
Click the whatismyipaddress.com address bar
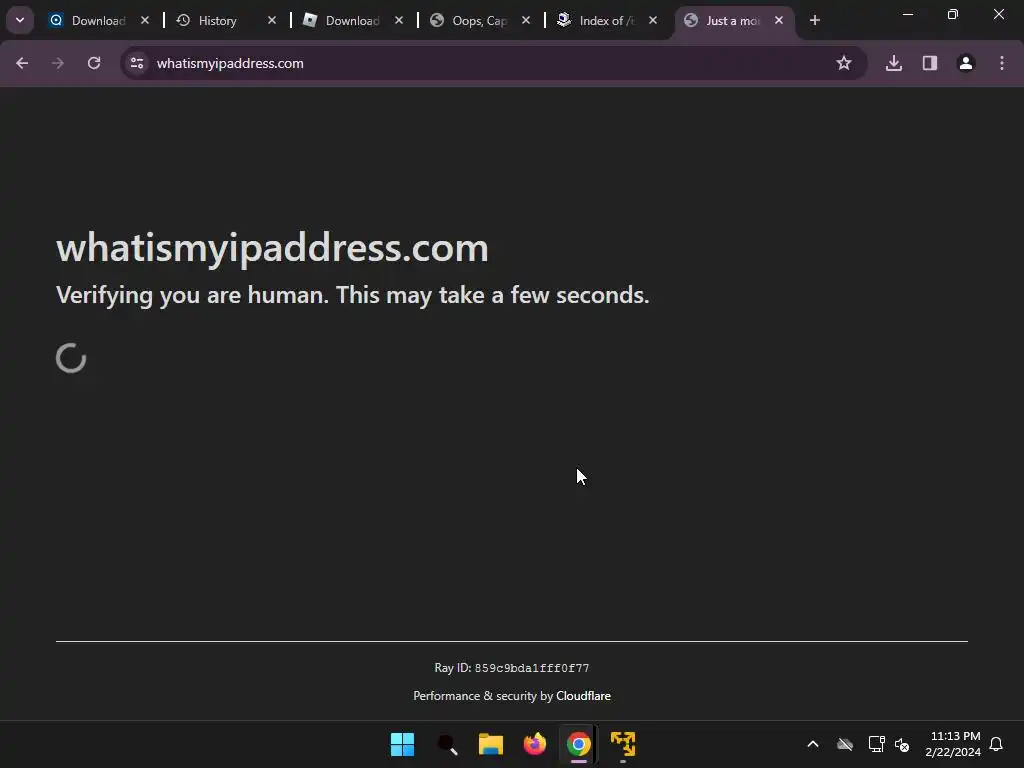tap(494, 63)
